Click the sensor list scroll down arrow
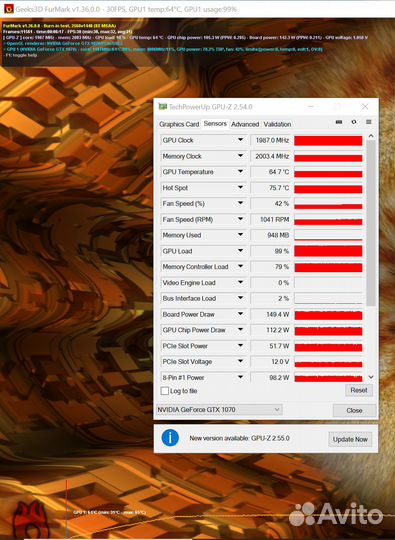This screenshot has height=540, width=395. [371, 377]
